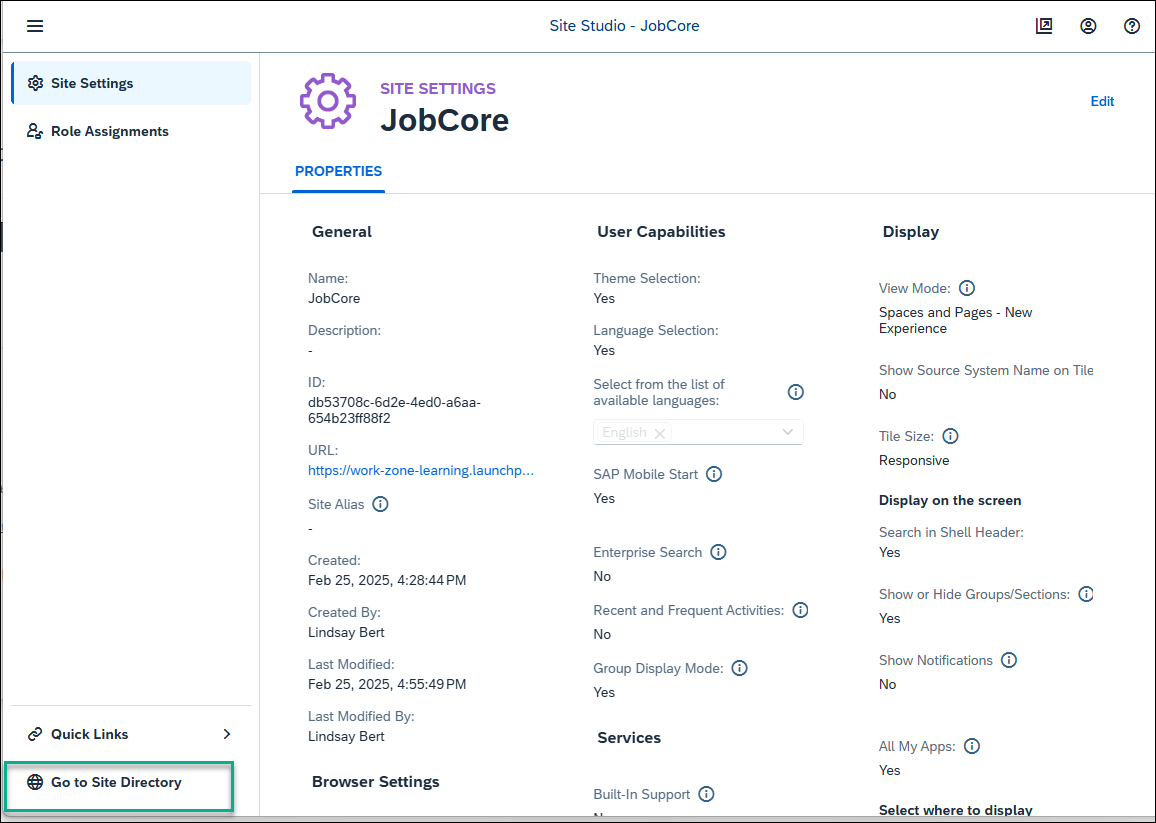Click the Edit button
Image resolution: width=1156 pixels, height=823 pixels.
click(x=1102, y=101)
